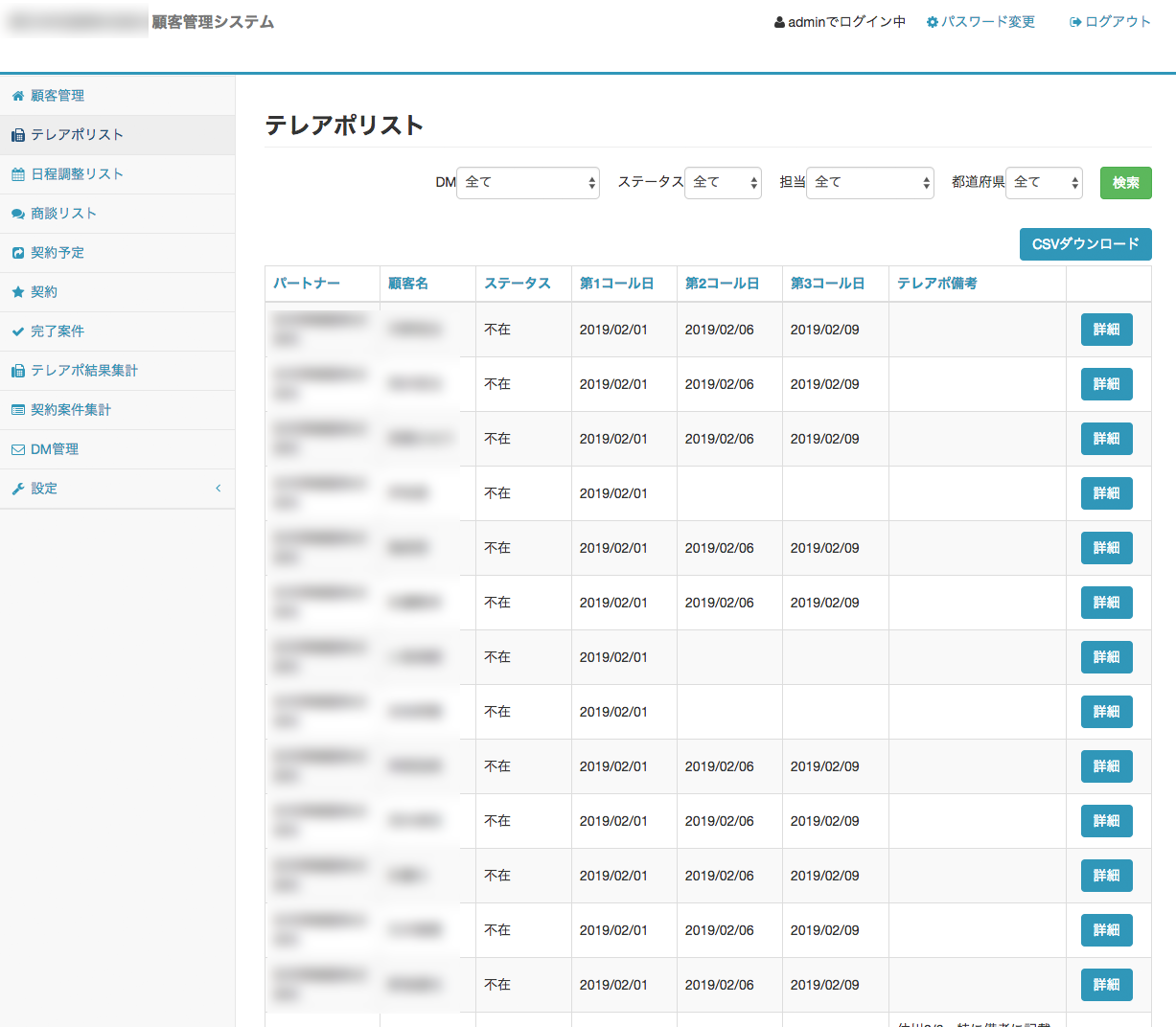This screenshot has width=1176, height=1027.
Task: Sort by 第2コール日 column header
Action: tap(723, 284)
